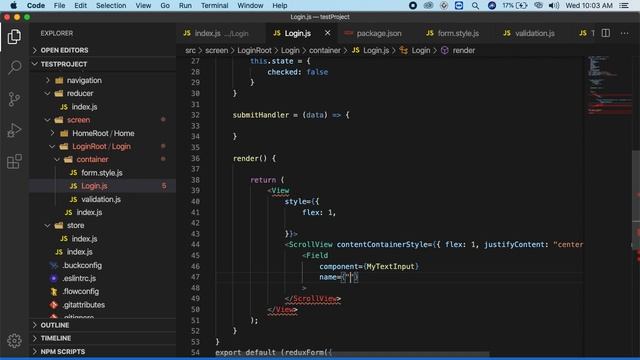
Task: Open the editor more actions ellipsis
Action: click(x=624, y=33)
